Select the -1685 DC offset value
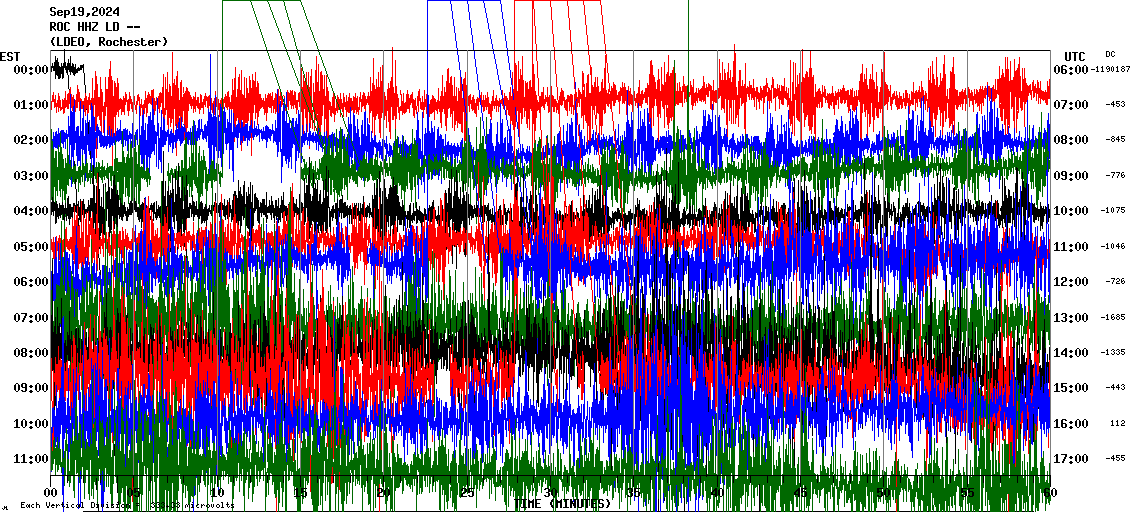This screenshot has height=519, width=1130. pyautogui.click(x=1114, y=318)
